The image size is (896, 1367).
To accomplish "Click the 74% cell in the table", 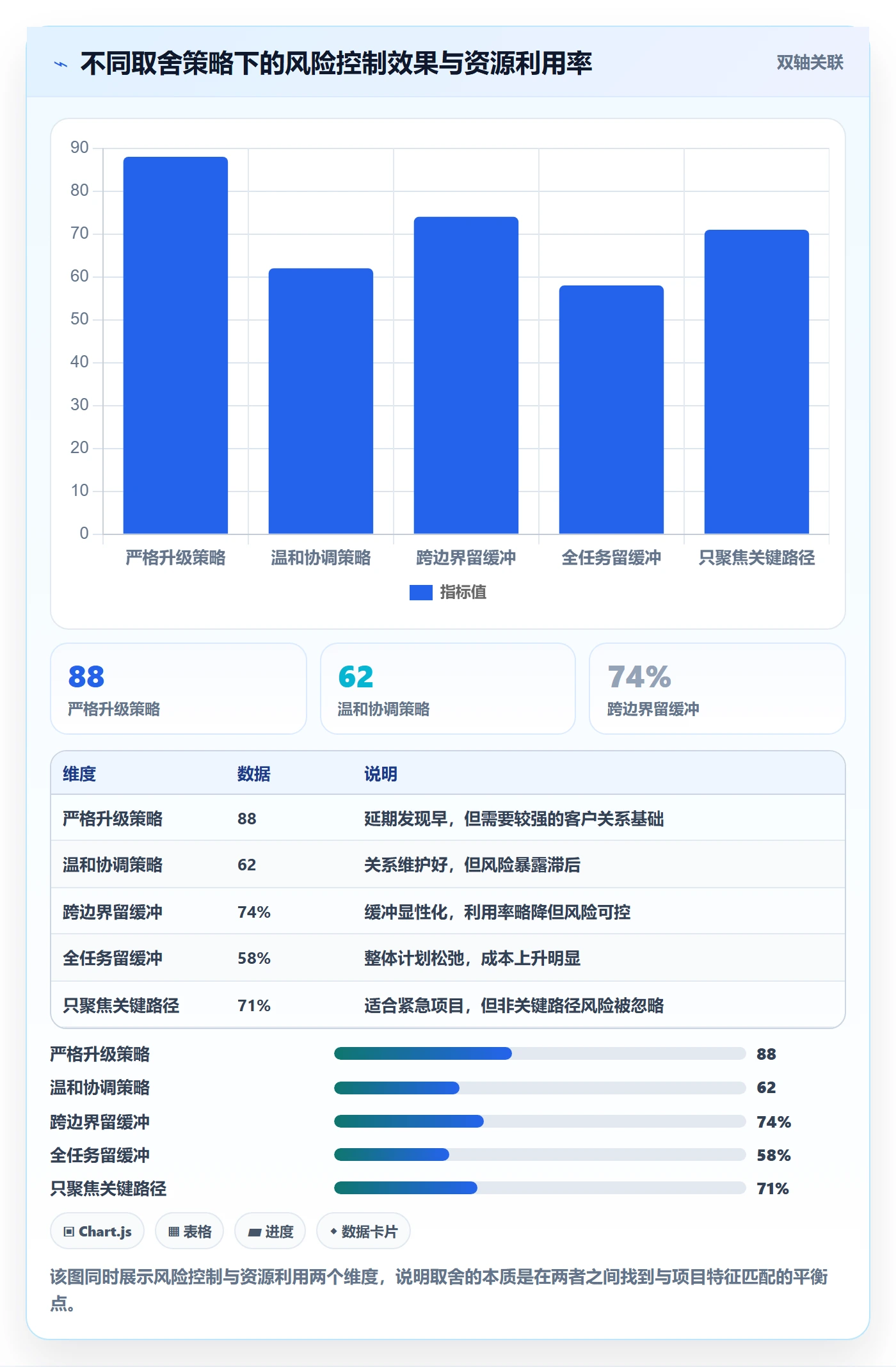I will click(x=254, y=912).
